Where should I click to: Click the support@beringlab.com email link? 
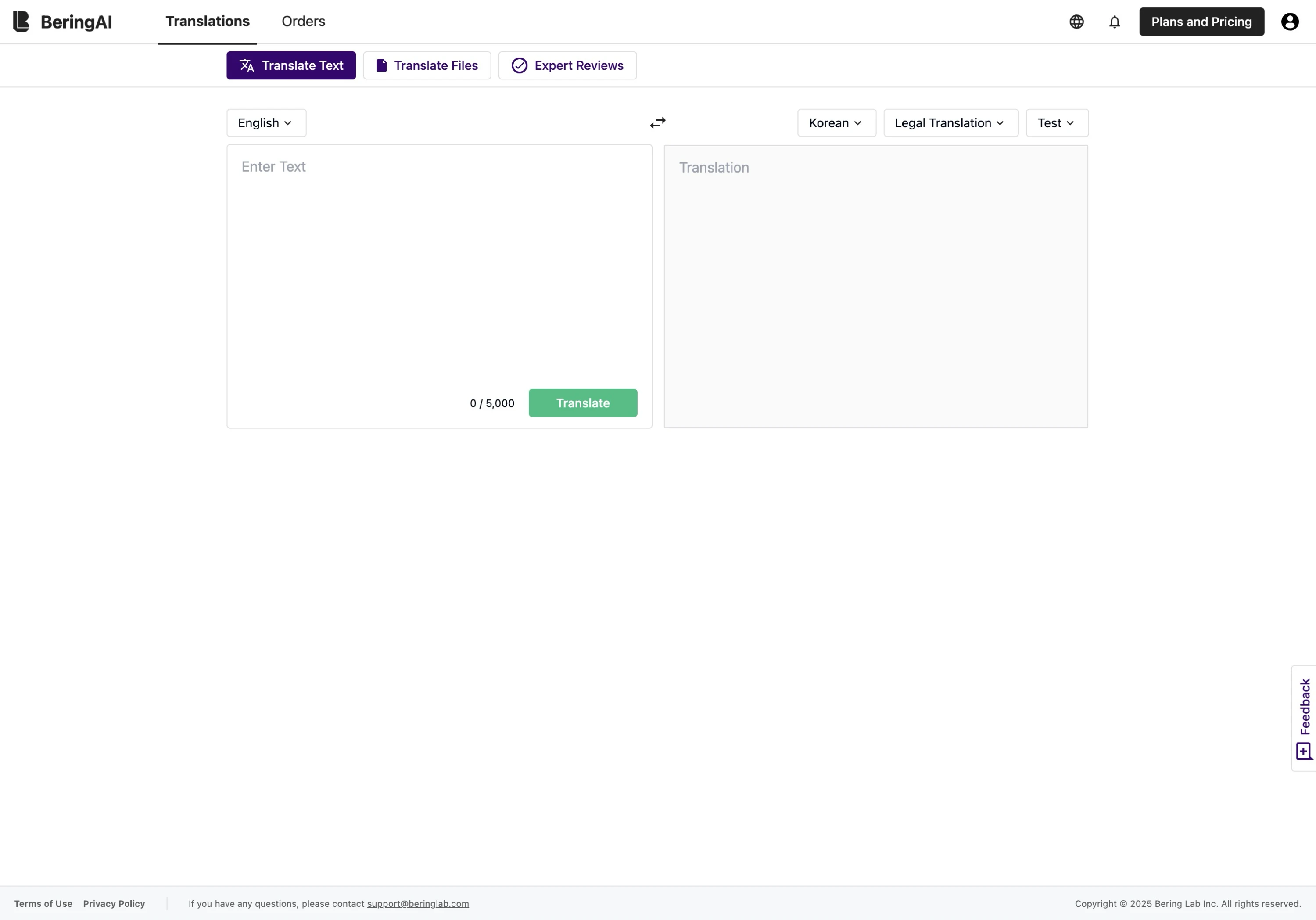[418, 903]
